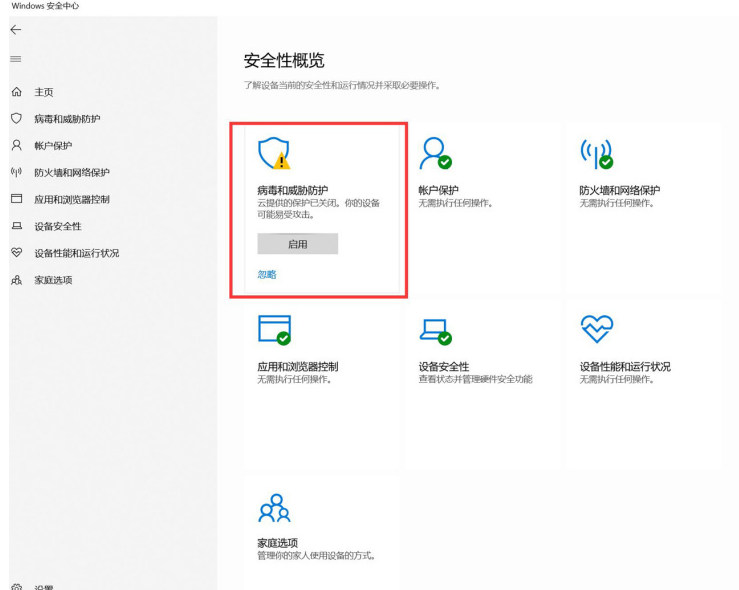This screenshot has height=590, width=739.
Task: Click the home icon beside 主页
Action: 16,91
